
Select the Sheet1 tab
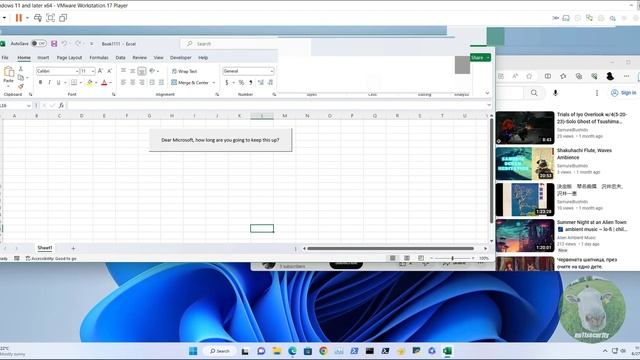(x=45, y=248)
